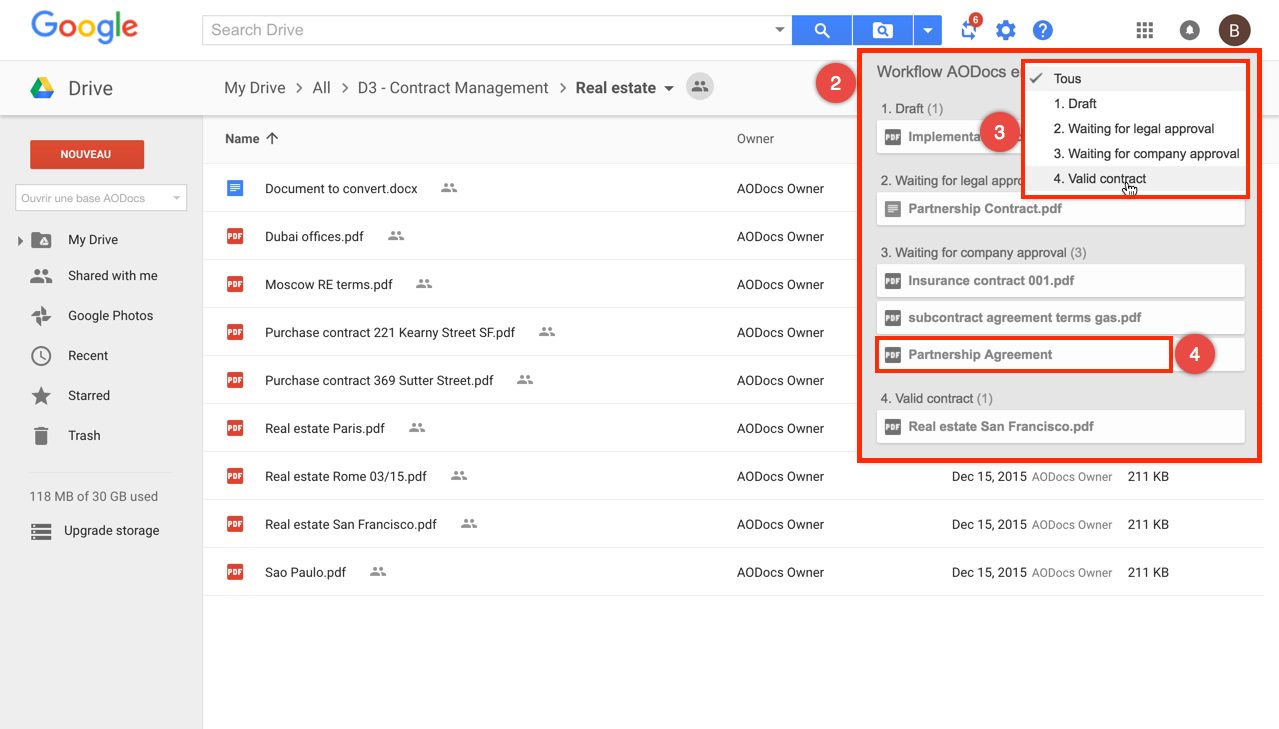
Task: Click the Google Drive logo
Action: [41, 88]
